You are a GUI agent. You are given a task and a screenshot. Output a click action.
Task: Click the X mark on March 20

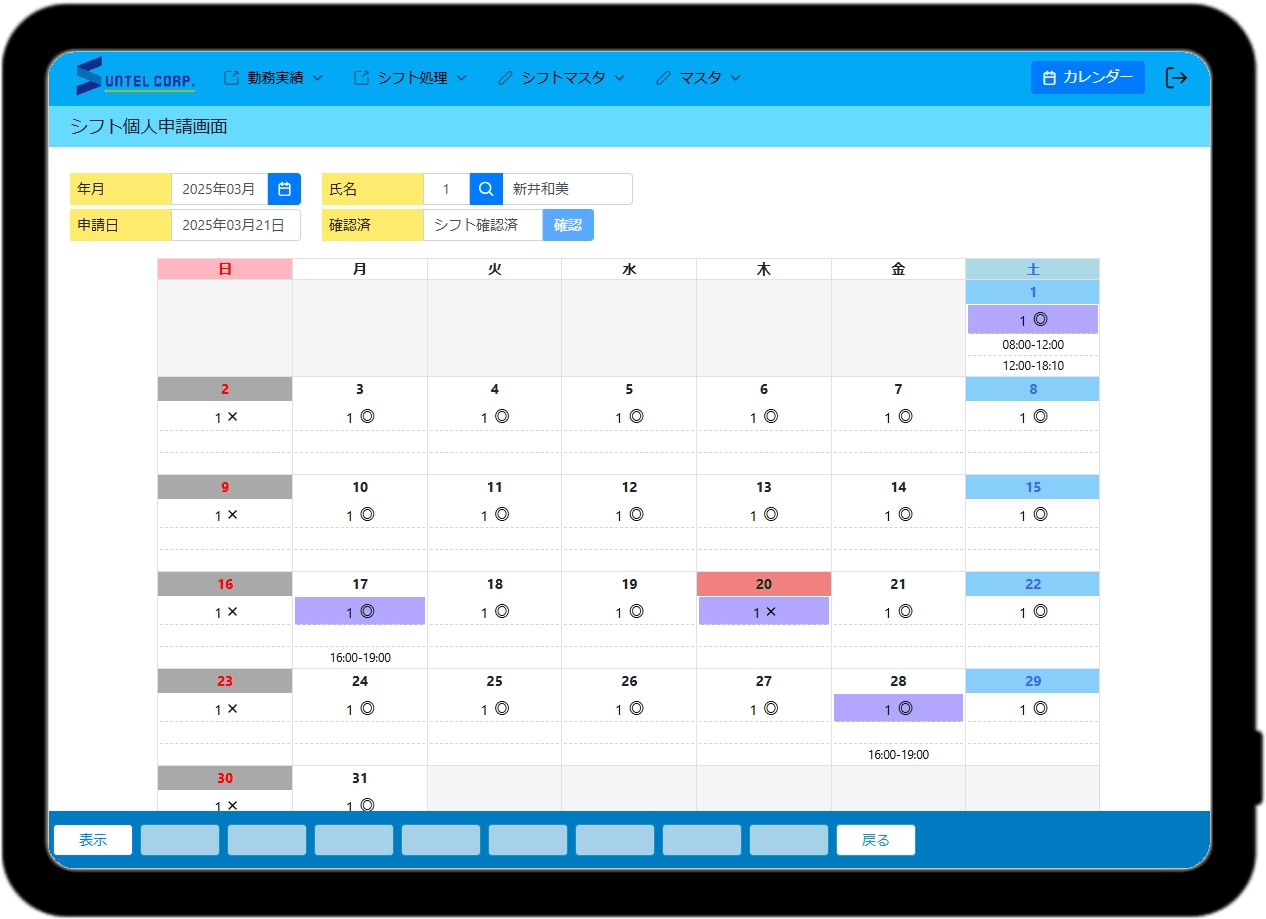pos(770,612)
